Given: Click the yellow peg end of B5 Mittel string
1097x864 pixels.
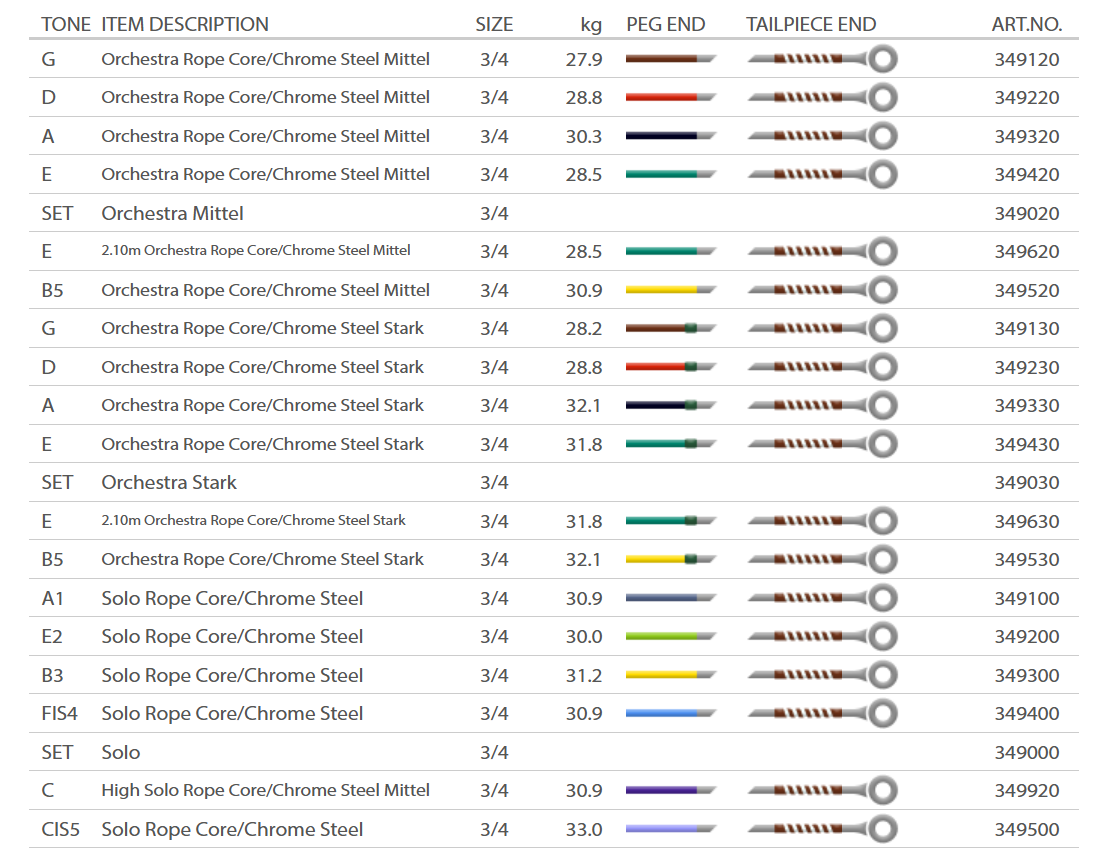Looking at the screenshot, I should [x=670, y=290].
